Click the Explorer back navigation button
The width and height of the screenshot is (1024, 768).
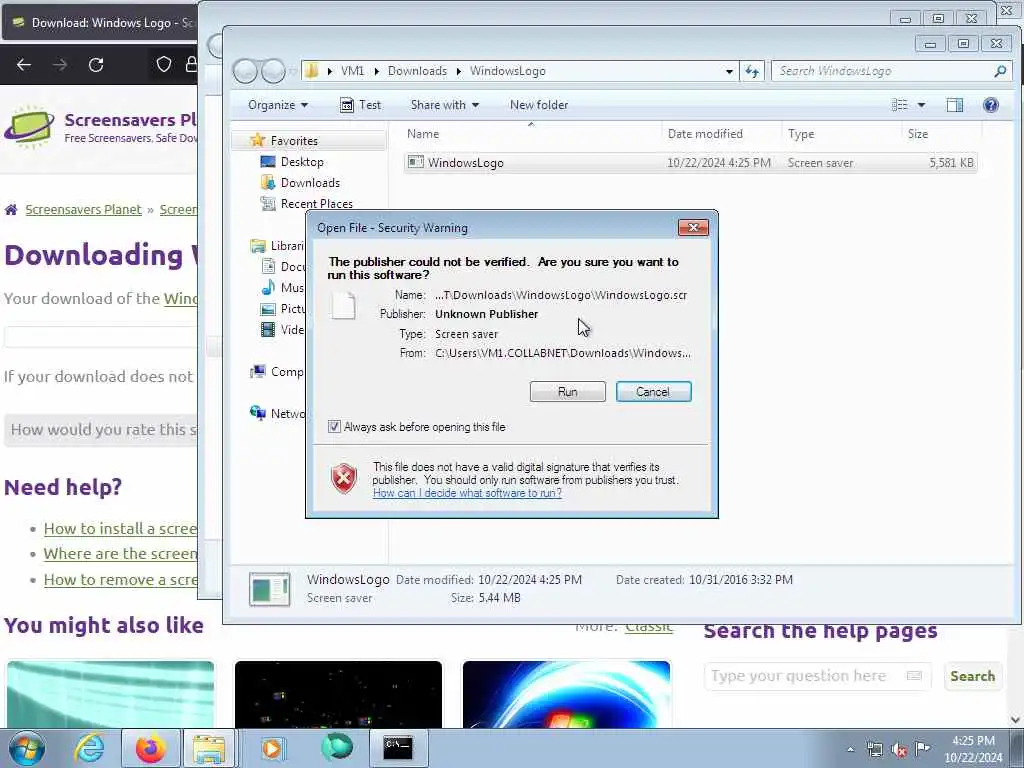click(246, 71)
